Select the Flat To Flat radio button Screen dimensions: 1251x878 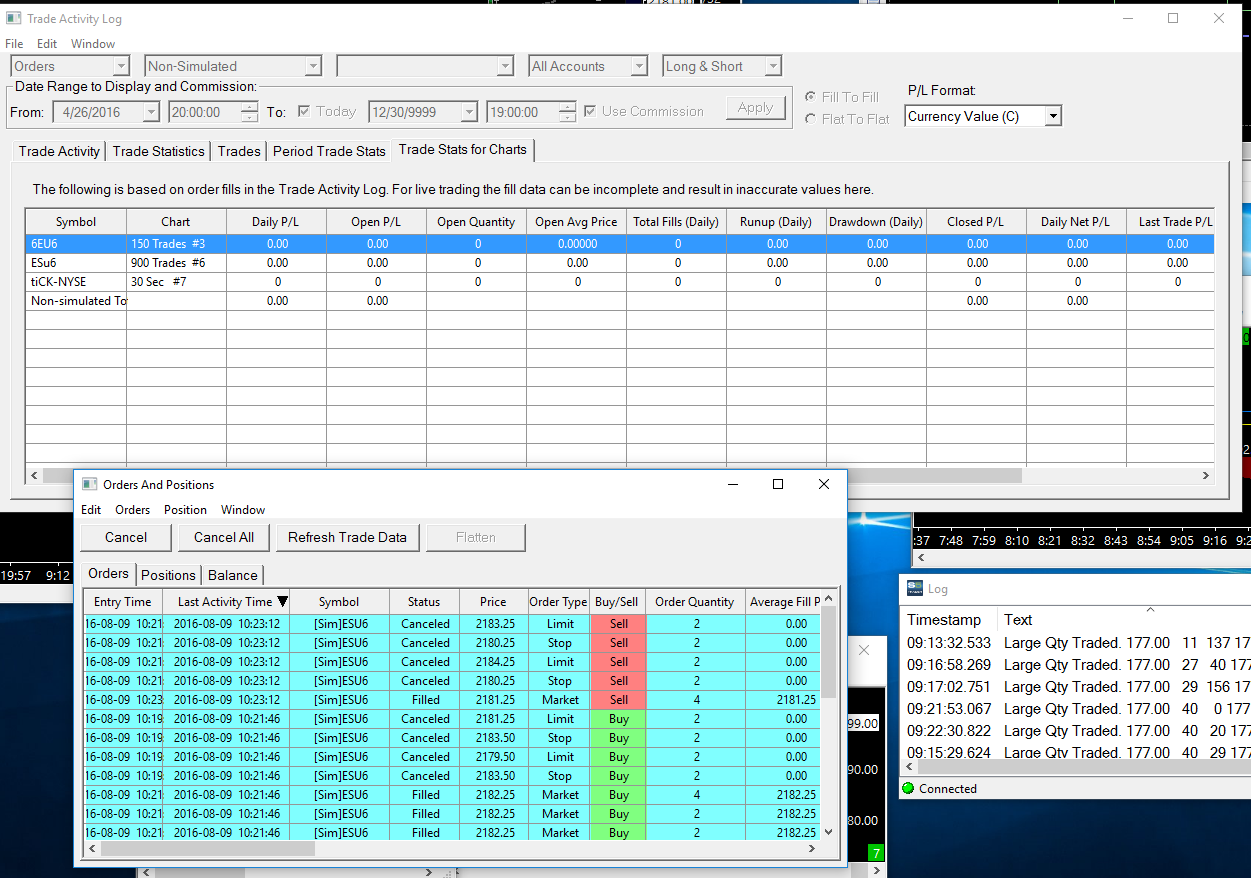(x=810, y=119)
